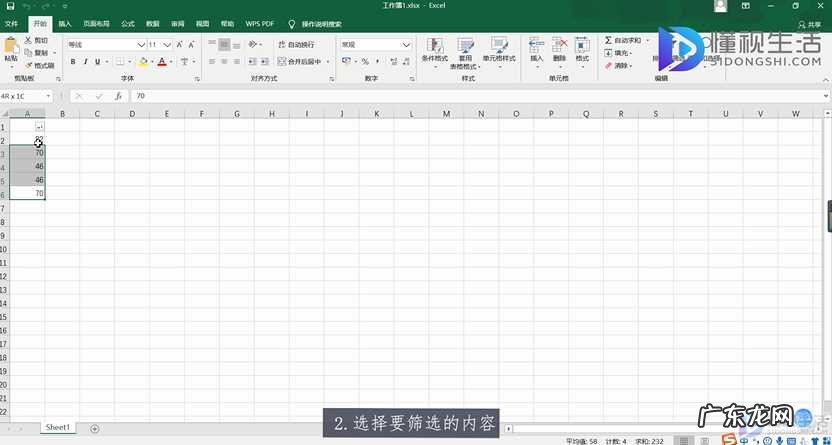Click the Wrap Text (自动换行) button
Screen dimensions: 832x445
[296, 45]
